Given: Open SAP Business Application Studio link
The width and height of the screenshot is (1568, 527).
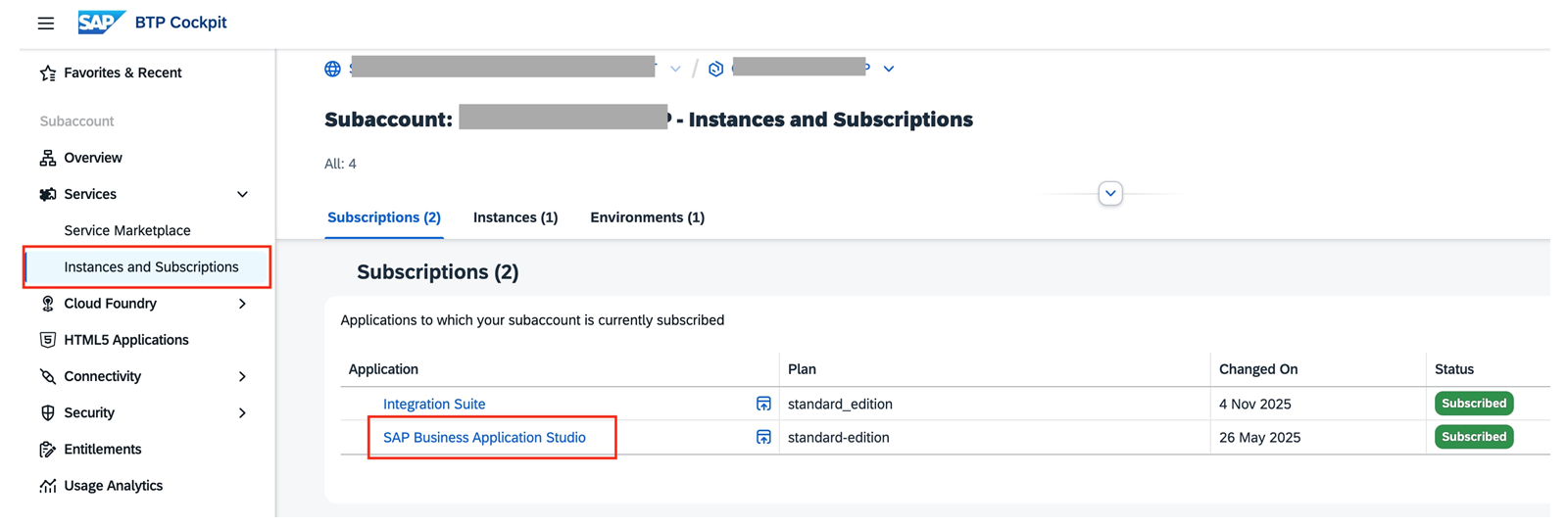Looking at the screenshot, I should 484,437.
